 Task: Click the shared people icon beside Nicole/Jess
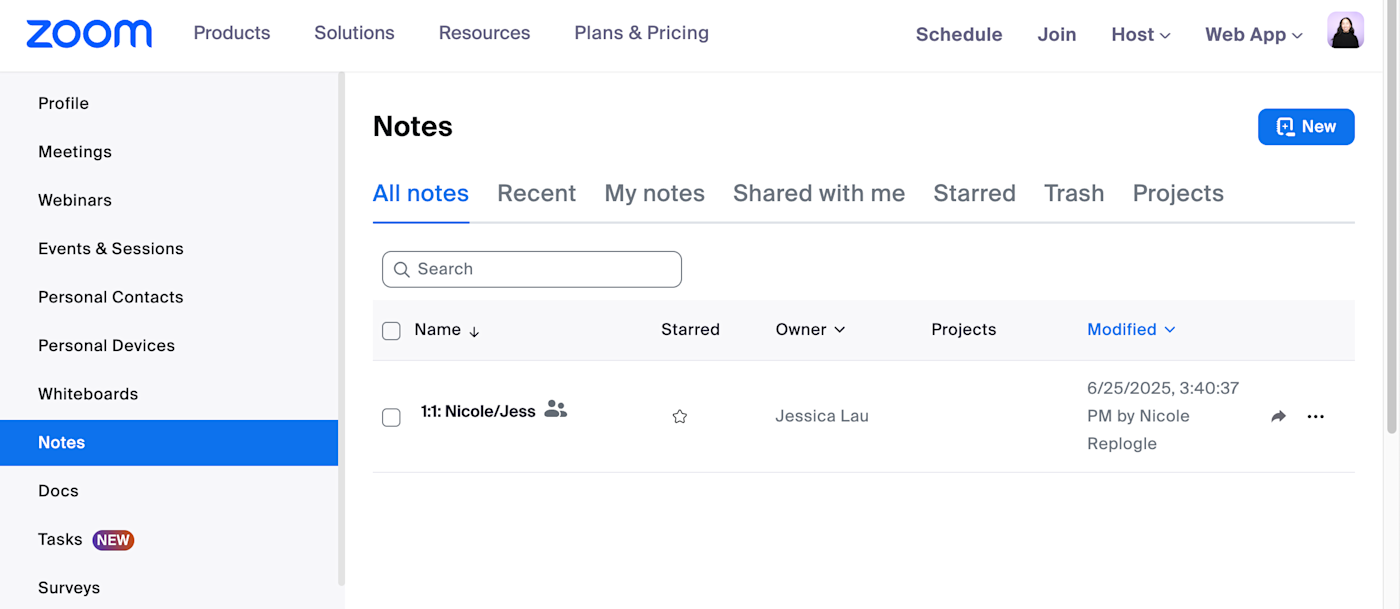(x=556, y=410)
